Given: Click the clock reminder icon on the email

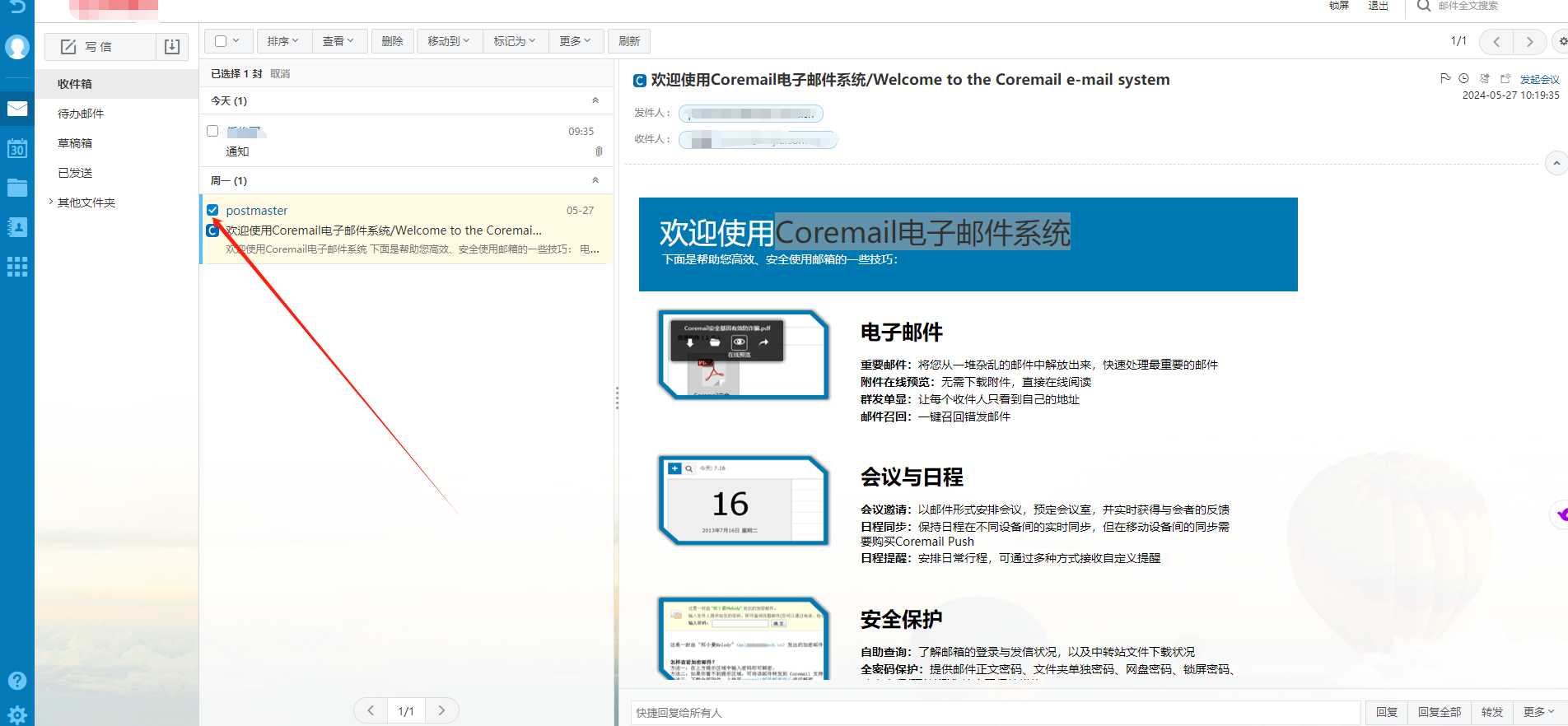Looking at the screenshot, I should click(x=1463, y=78).
